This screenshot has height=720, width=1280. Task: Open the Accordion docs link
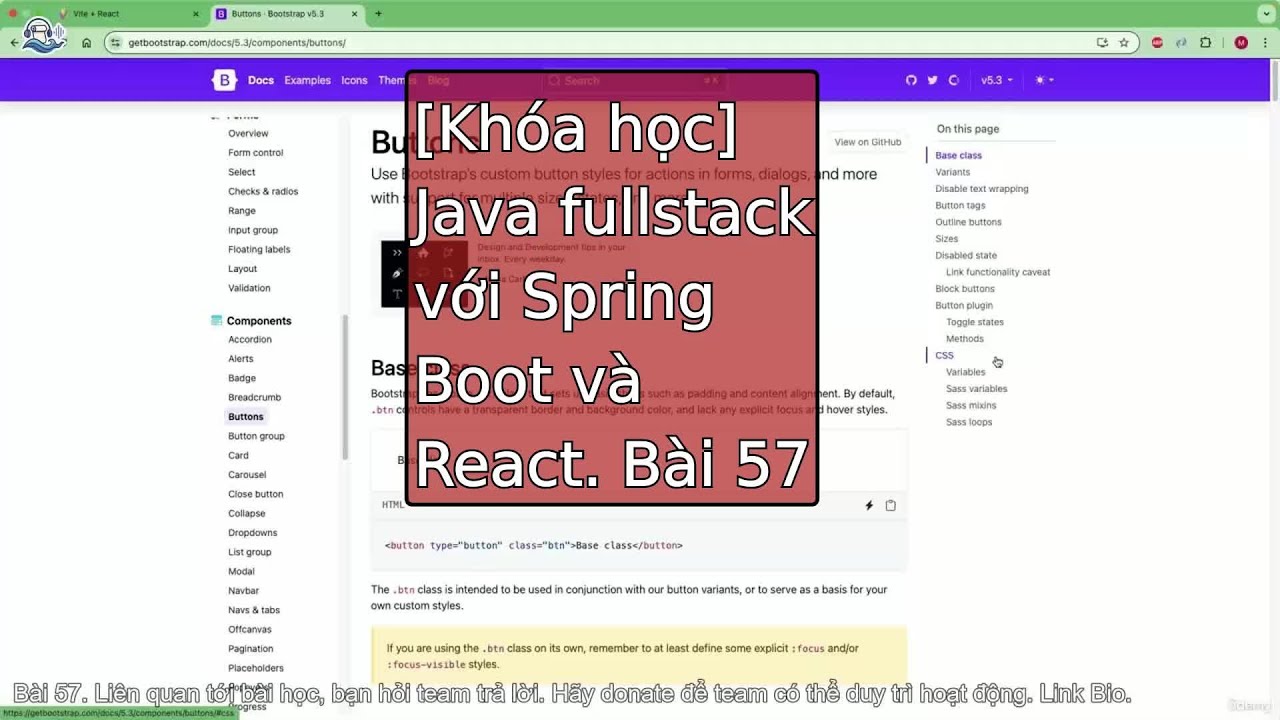coord(250,340)
